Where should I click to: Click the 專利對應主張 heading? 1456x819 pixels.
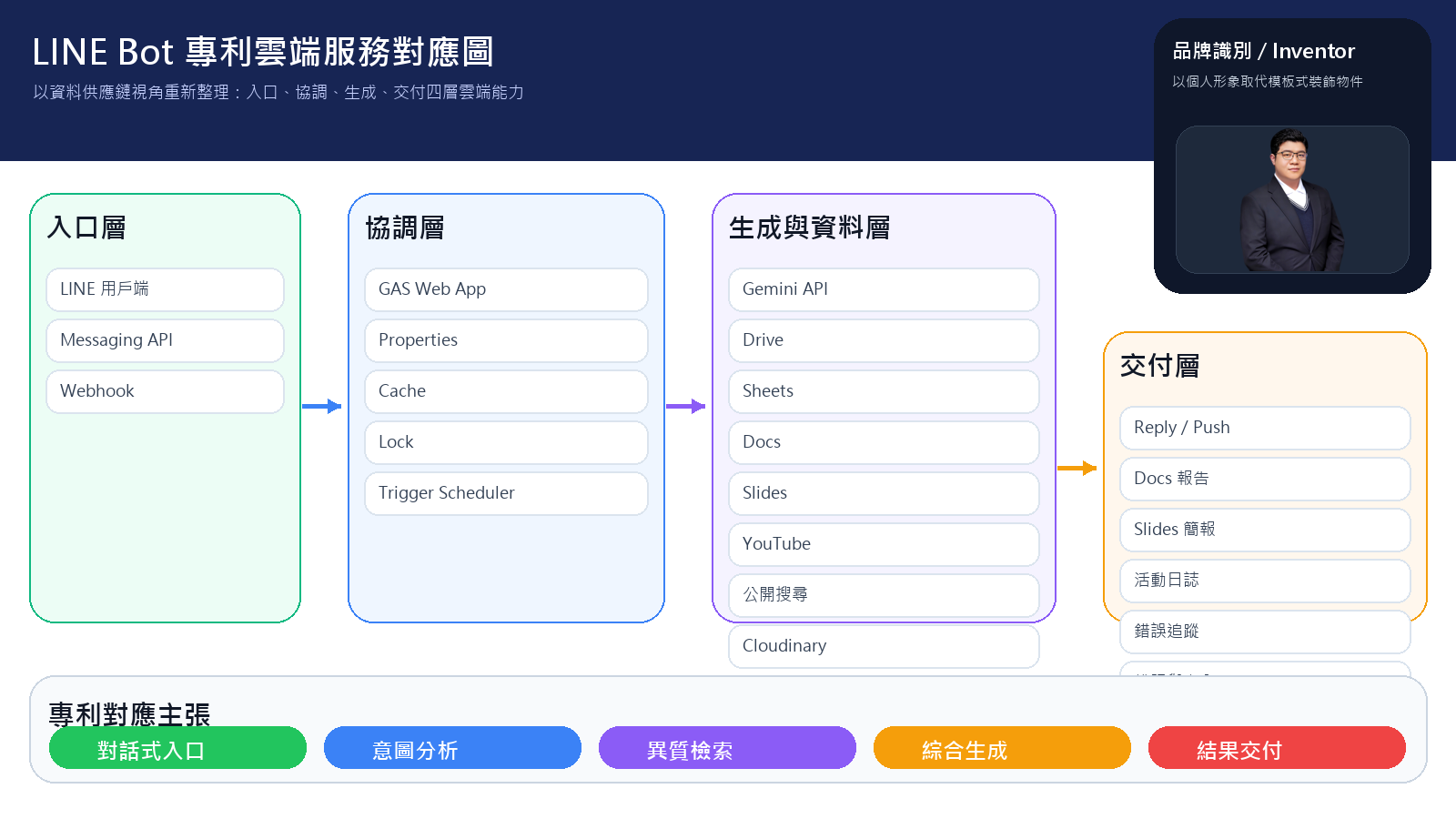coord(129,713)
